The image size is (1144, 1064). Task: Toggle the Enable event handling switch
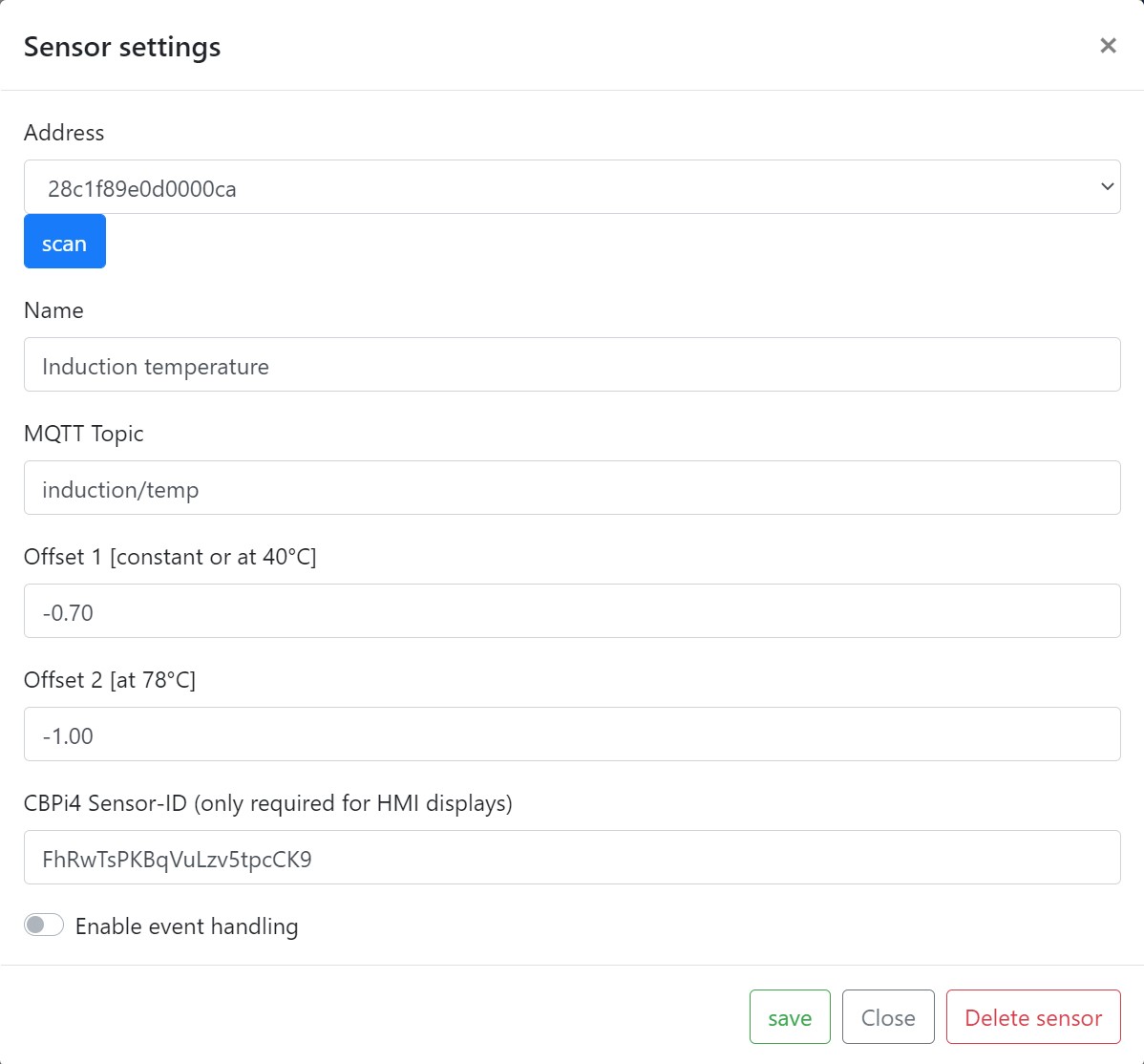click(x=44, y=925)
